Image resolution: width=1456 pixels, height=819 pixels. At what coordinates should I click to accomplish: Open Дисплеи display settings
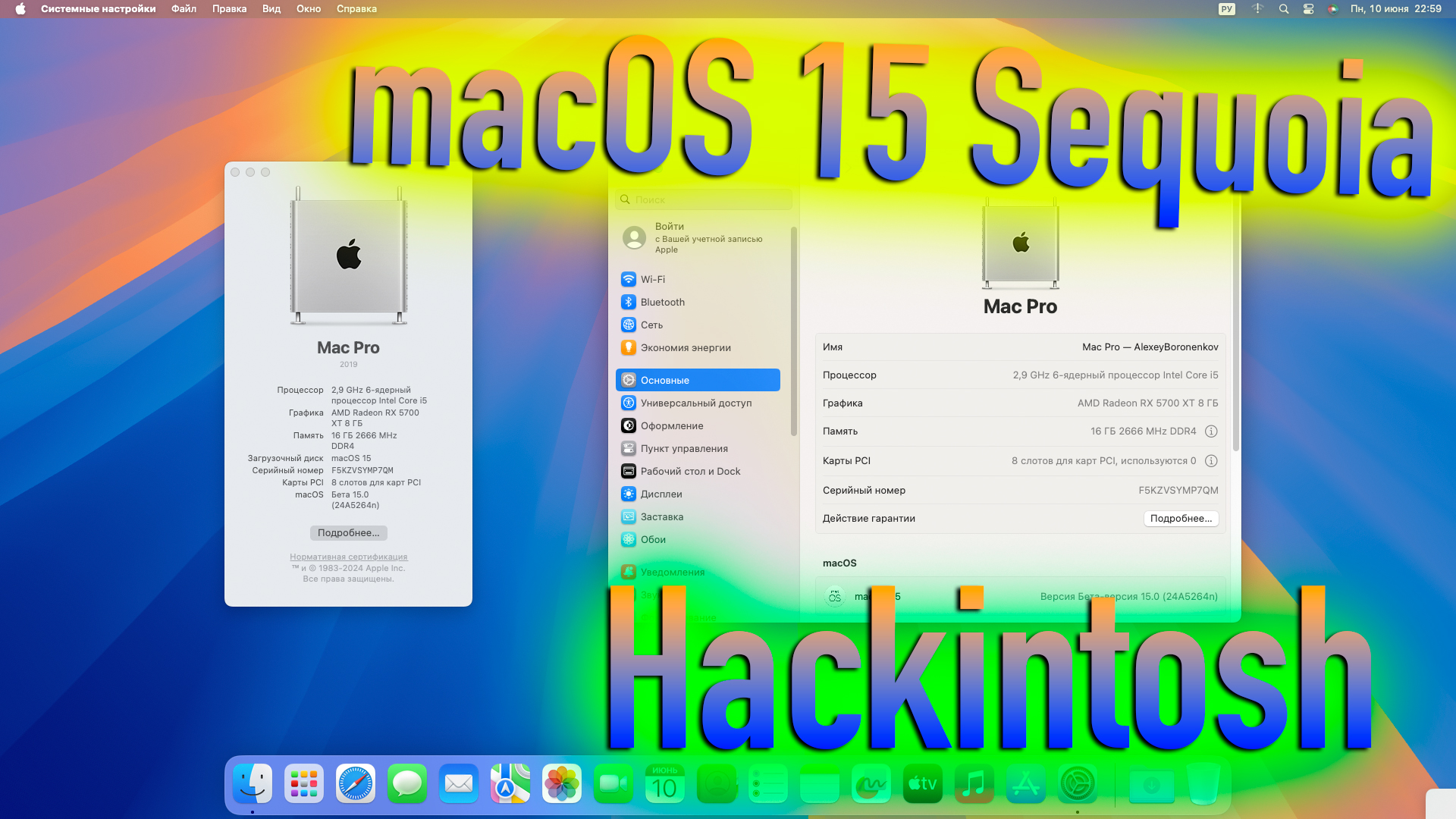659,494
